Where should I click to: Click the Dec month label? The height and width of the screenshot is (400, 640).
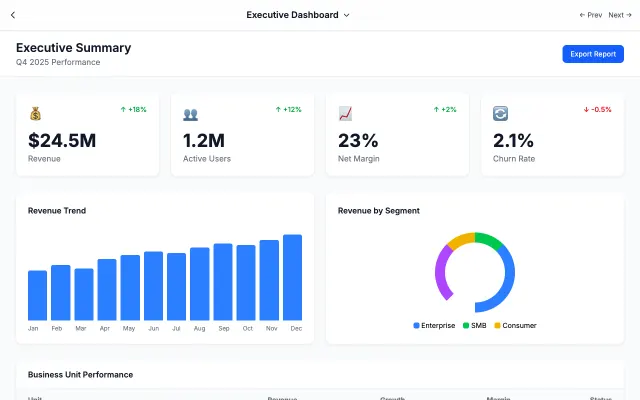296,329
